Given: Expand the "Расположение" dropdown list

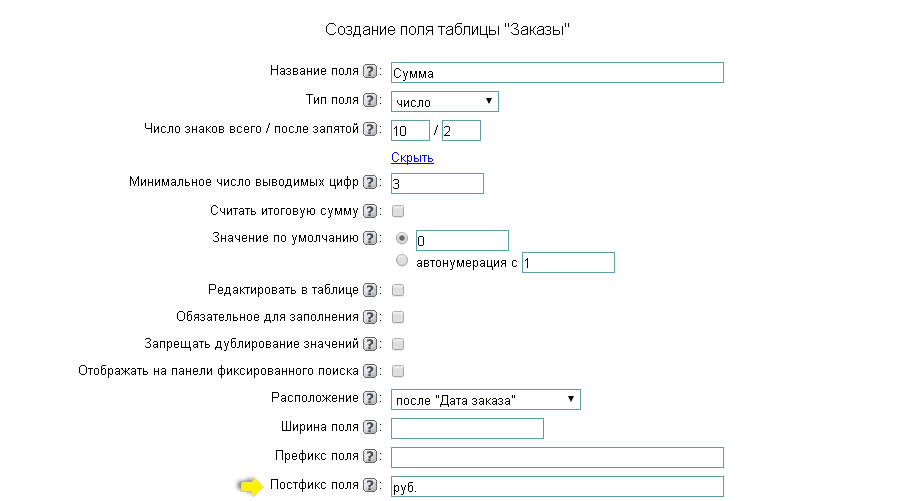Looking at the screenshot, I should (x=485, y=400).
